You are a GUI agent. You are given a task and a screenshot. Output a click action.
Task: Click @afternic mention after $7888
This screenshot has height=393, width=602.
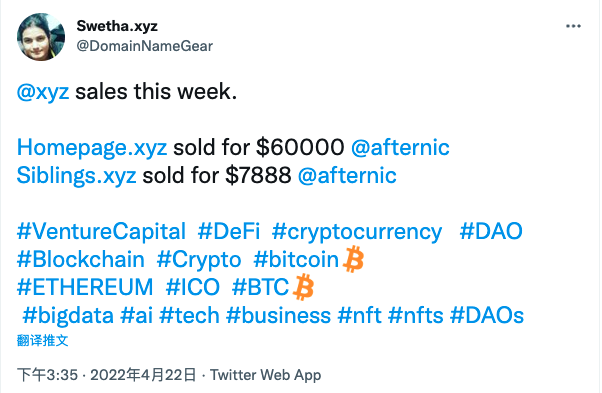pyautogui.click(x=347, y=176)
